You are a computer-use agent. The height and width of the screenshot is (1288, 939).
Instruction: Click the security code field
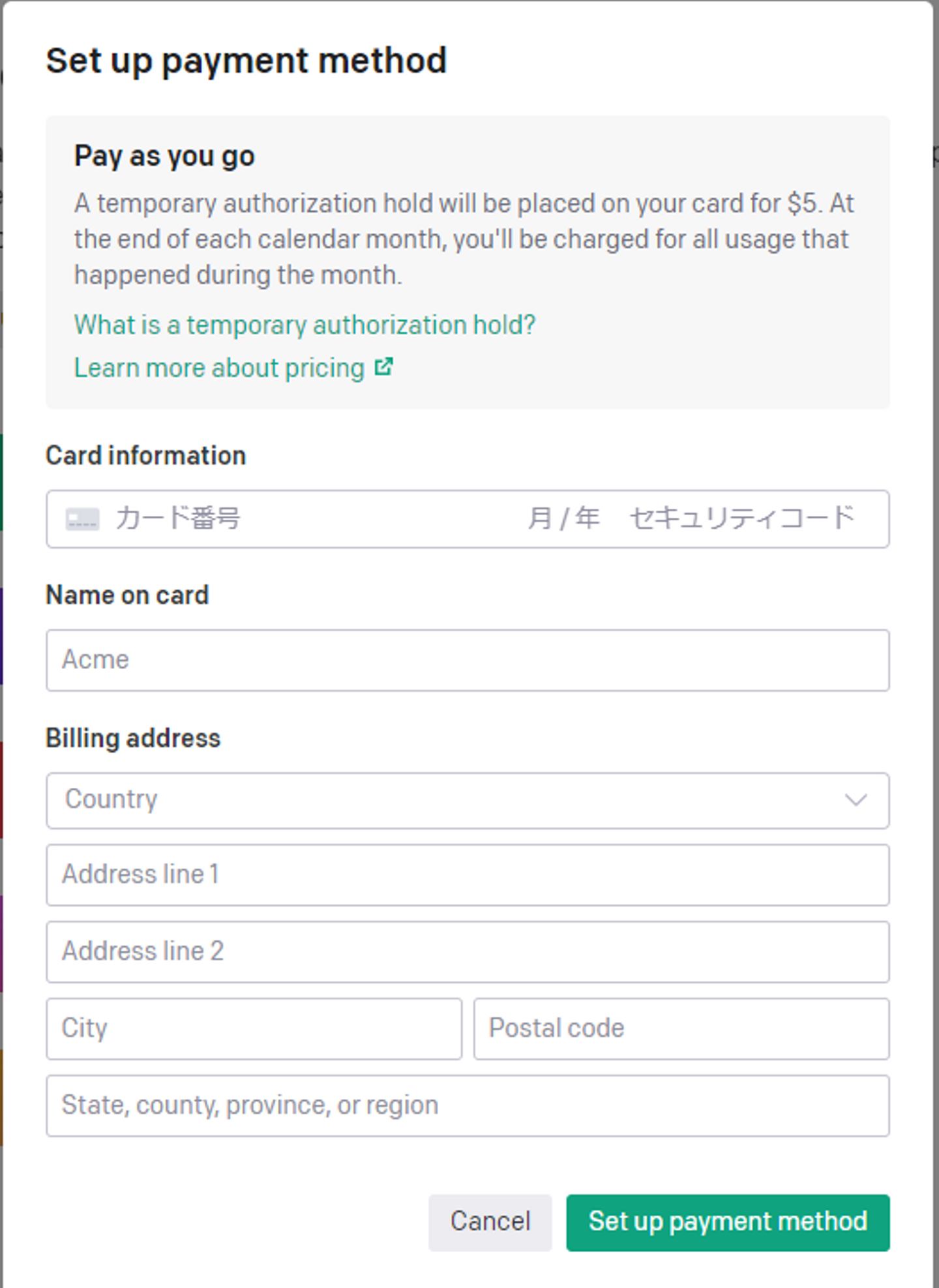[741, 518]
